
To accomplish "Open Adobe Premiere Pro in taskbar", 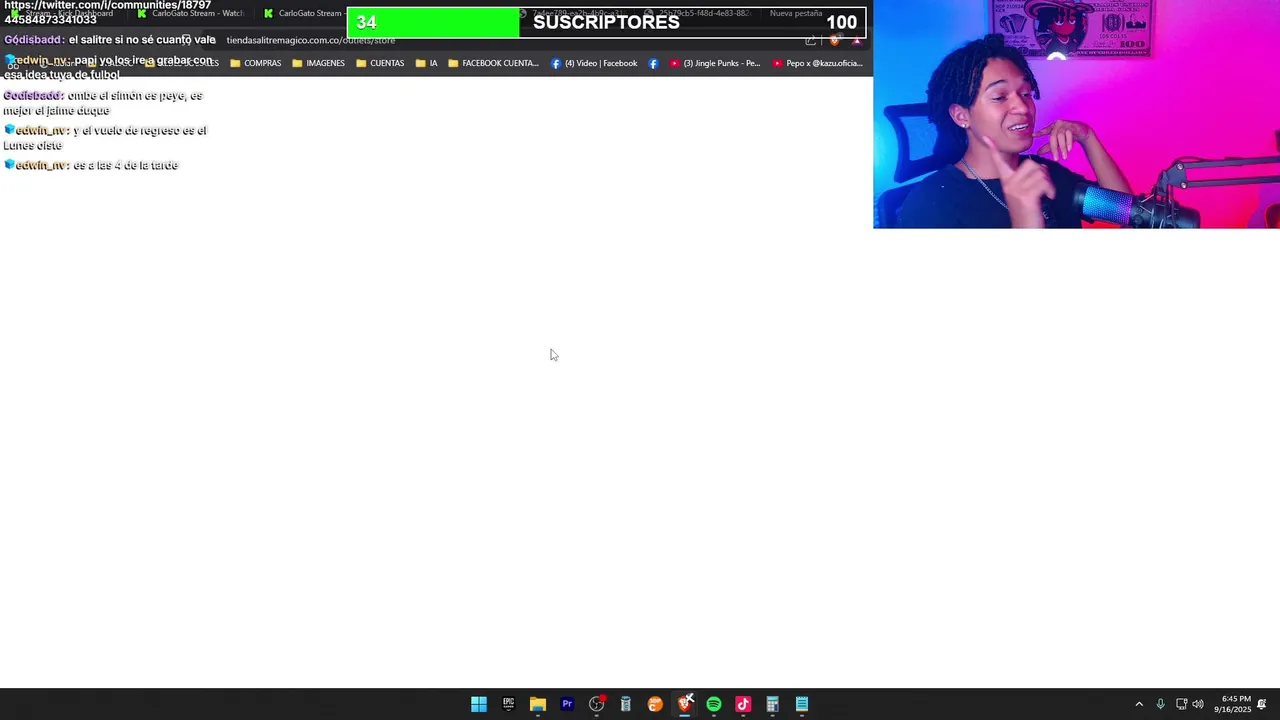I will (567, 704).
